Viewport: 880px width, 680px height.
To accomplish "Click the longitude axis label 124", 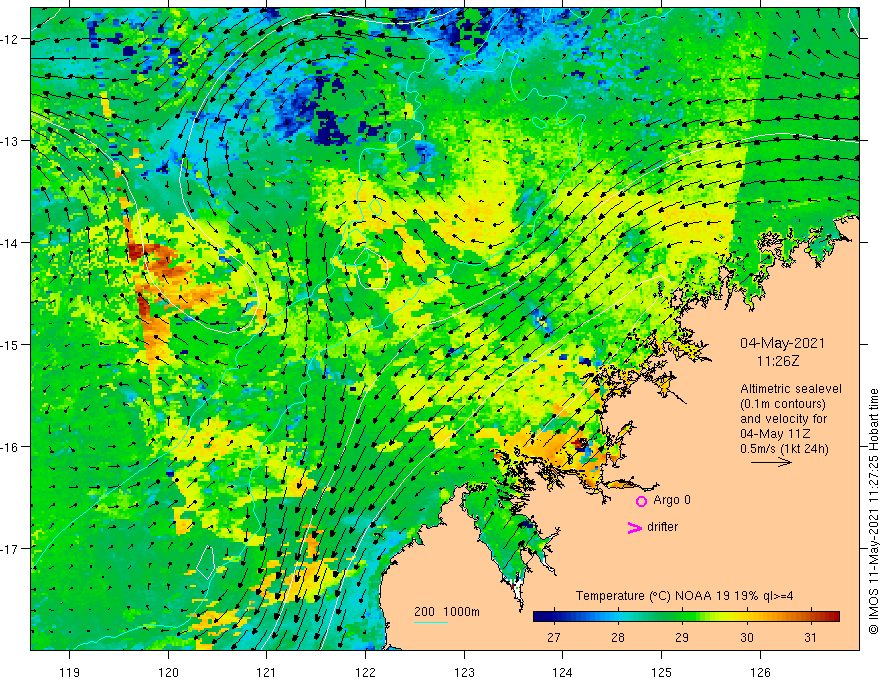I will click(563, 672).
